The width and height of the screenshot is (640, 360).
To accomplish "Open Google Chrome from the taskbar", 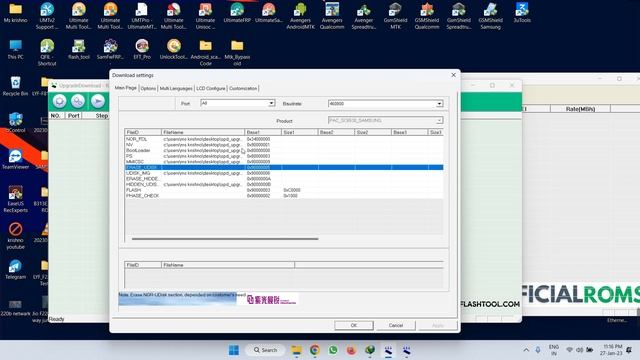I will [315, 350].
